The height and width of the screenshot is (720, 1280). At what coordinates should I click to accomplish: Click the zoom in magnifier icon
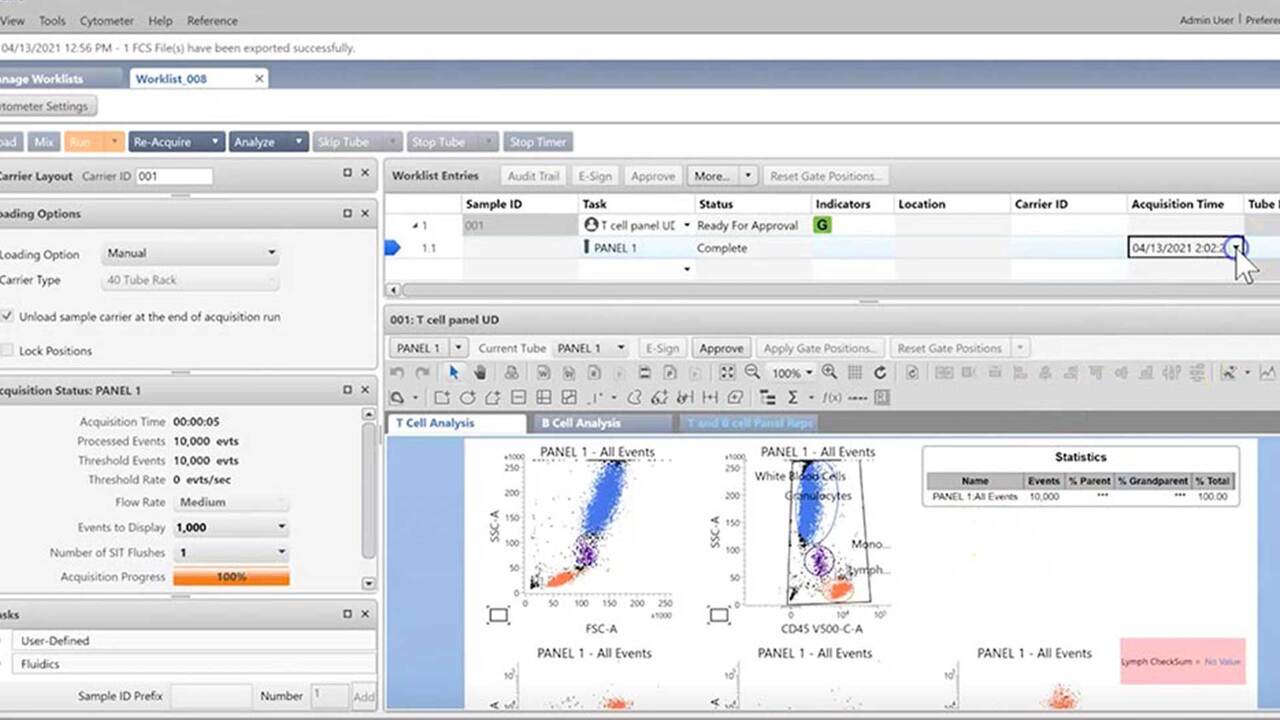click(x=829, y=372)
